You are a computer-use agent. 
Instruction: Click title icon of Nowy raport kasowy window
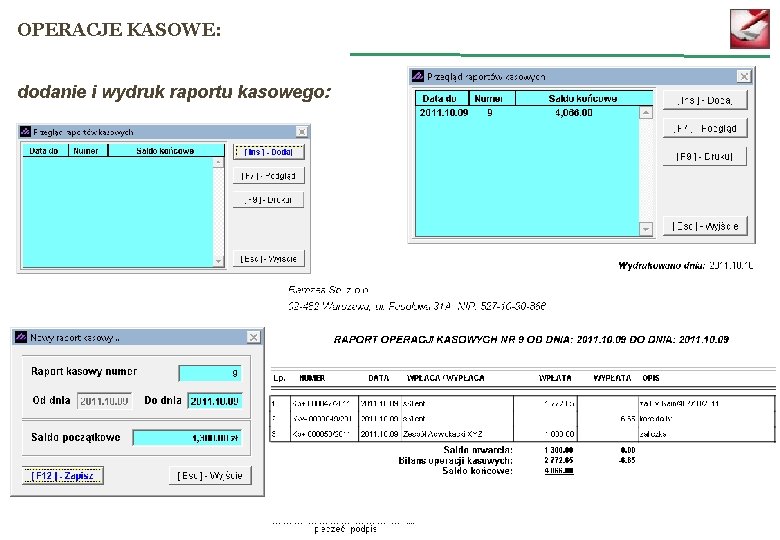pyautogui.click(x=21, y=337)
